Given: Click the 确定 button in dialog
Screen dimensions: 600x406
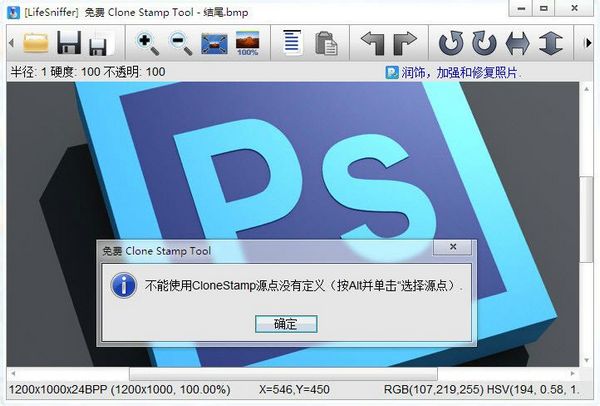Looking at the screenshot, I should [x=286, y=324].
